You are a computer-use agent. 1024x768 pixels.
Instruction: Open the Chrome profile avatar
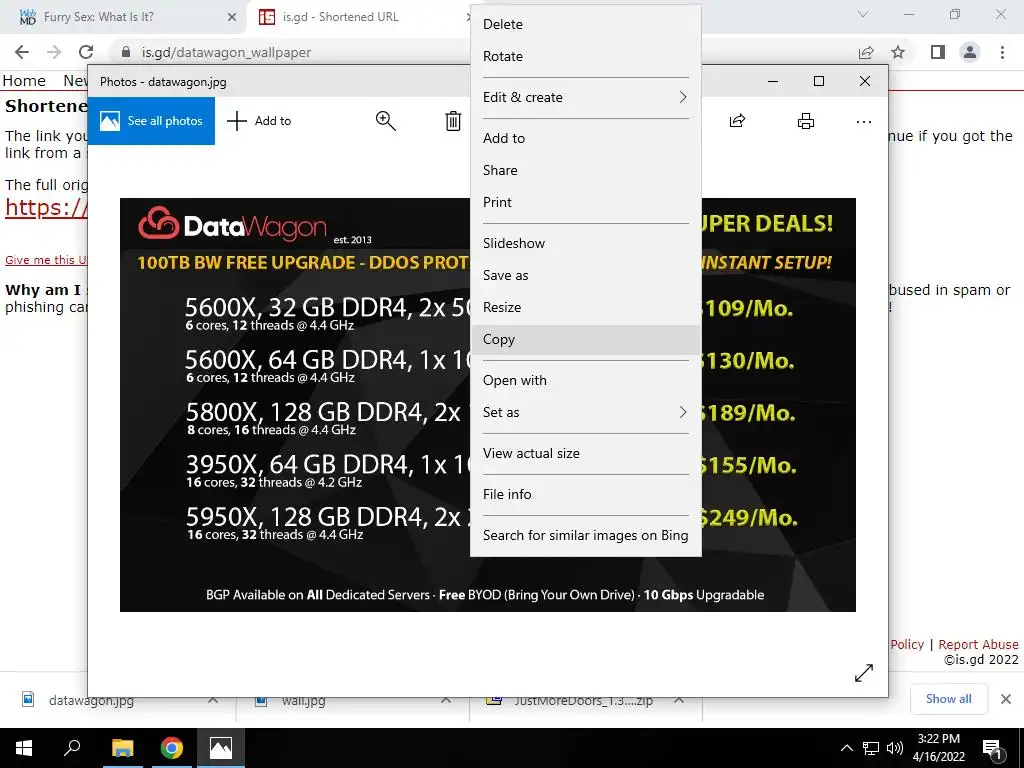pos(970,52)
